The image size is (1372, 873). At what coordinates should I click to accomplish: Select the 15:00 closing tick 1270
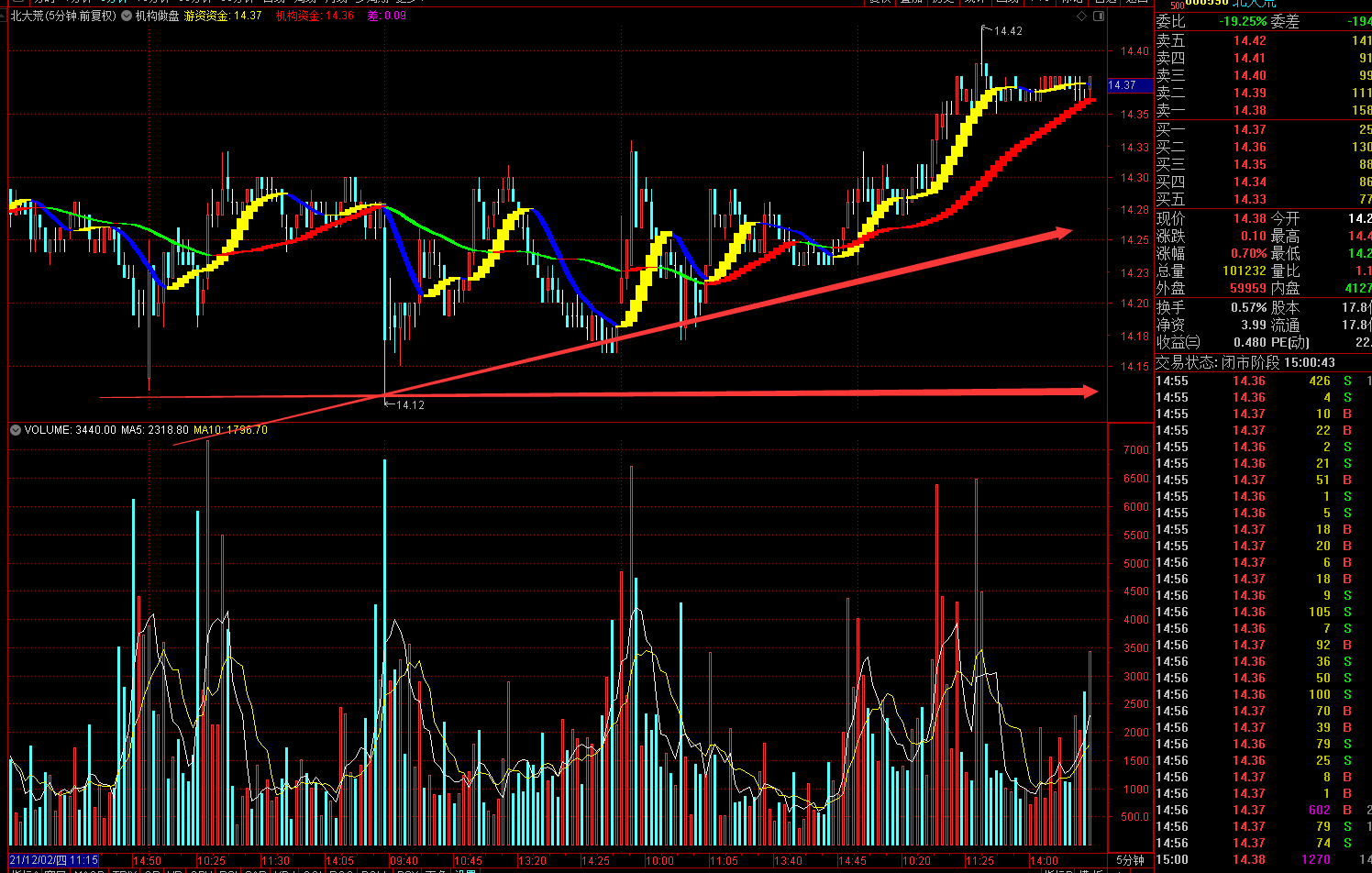(1264, 859)
